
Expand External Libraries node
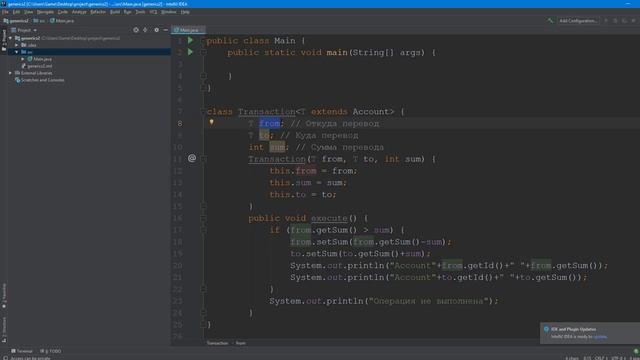tap(11, 73)
